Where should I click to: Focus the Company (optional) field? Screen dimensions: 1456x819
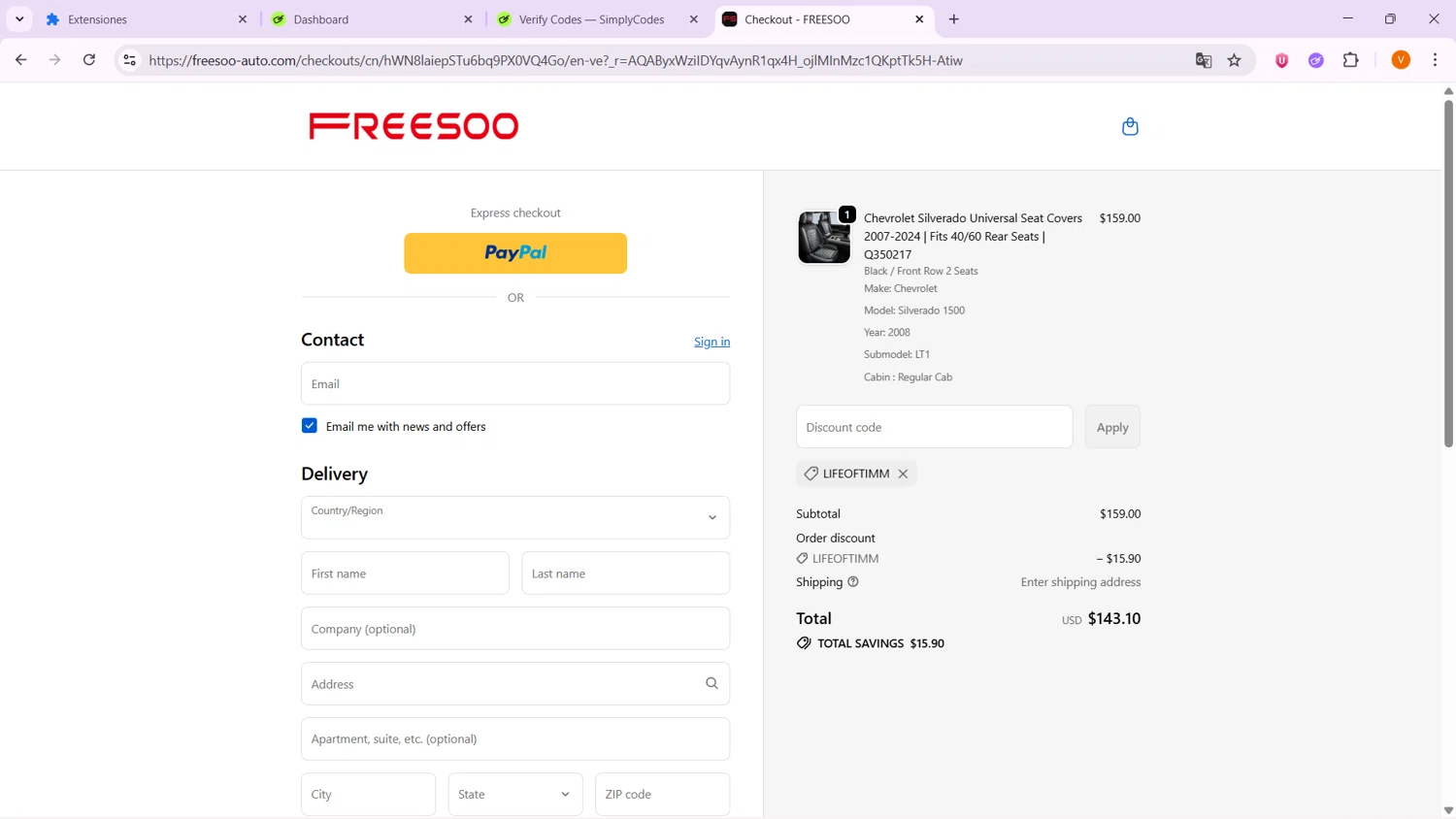pyautogui.click(x=515, y=628)
